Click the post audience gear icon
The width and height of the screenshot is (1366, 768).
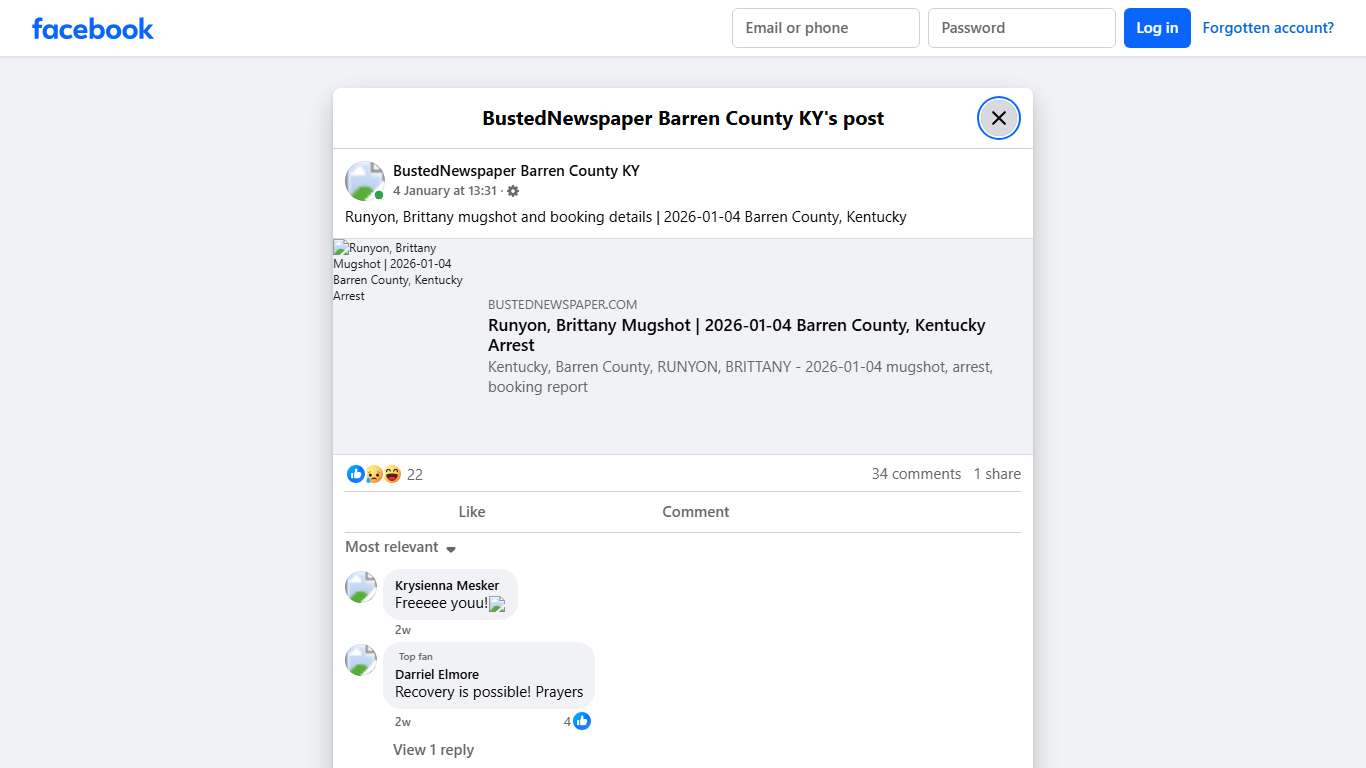(513, 191)
